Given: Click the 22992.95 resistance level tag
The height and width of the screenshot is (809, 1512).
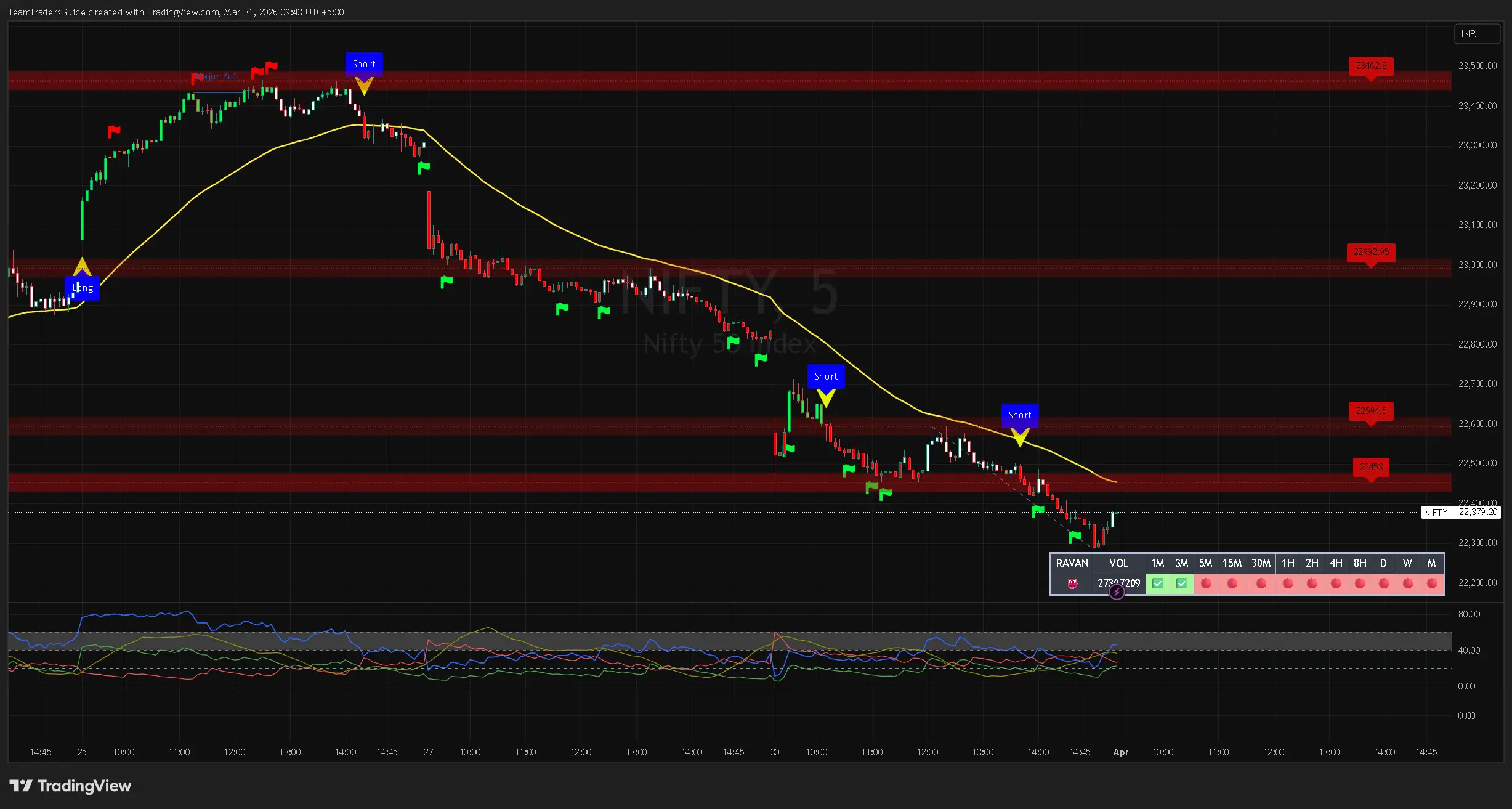Looking at the screenshot, I should pos(1371,252).
